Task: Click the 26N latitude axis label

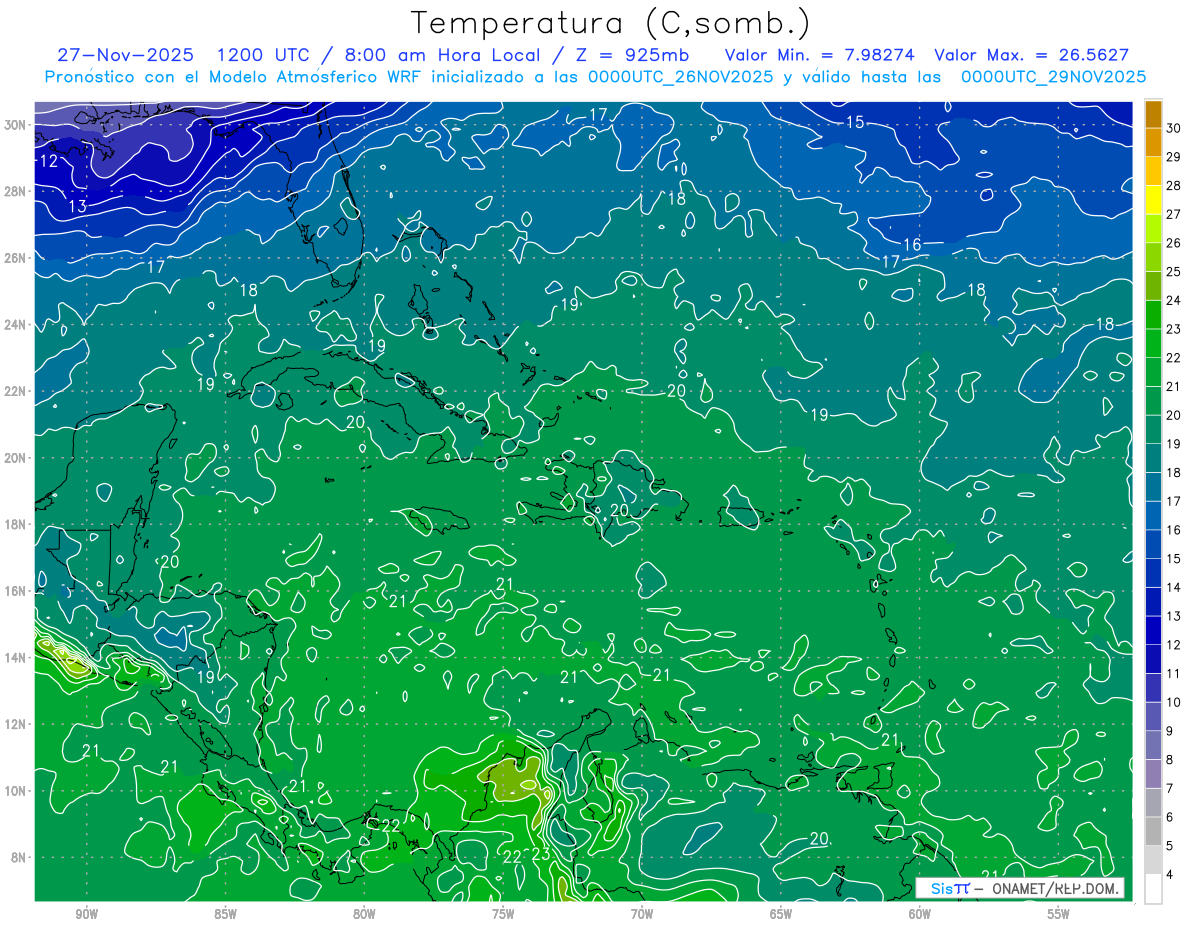Action: click(x=15, y=258)
